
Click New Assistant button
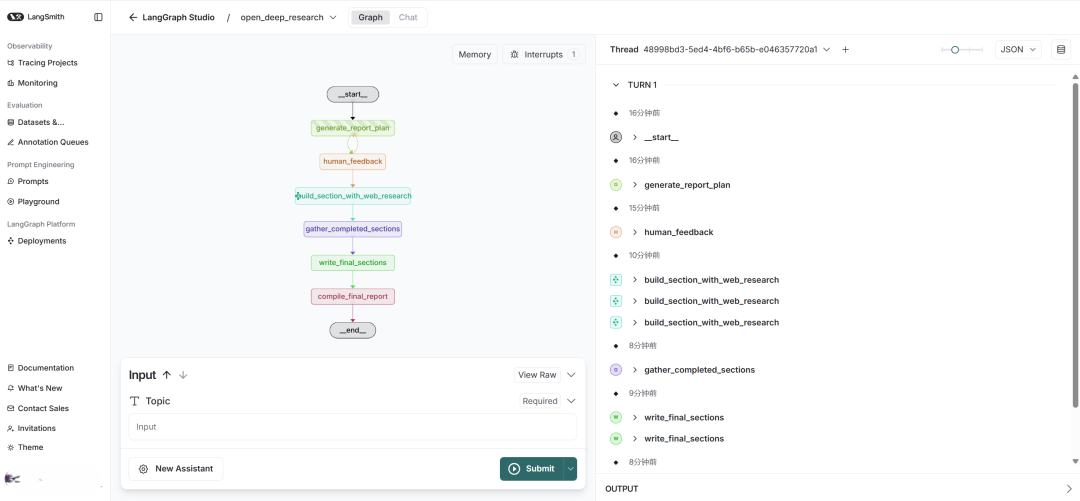[176, 469]
